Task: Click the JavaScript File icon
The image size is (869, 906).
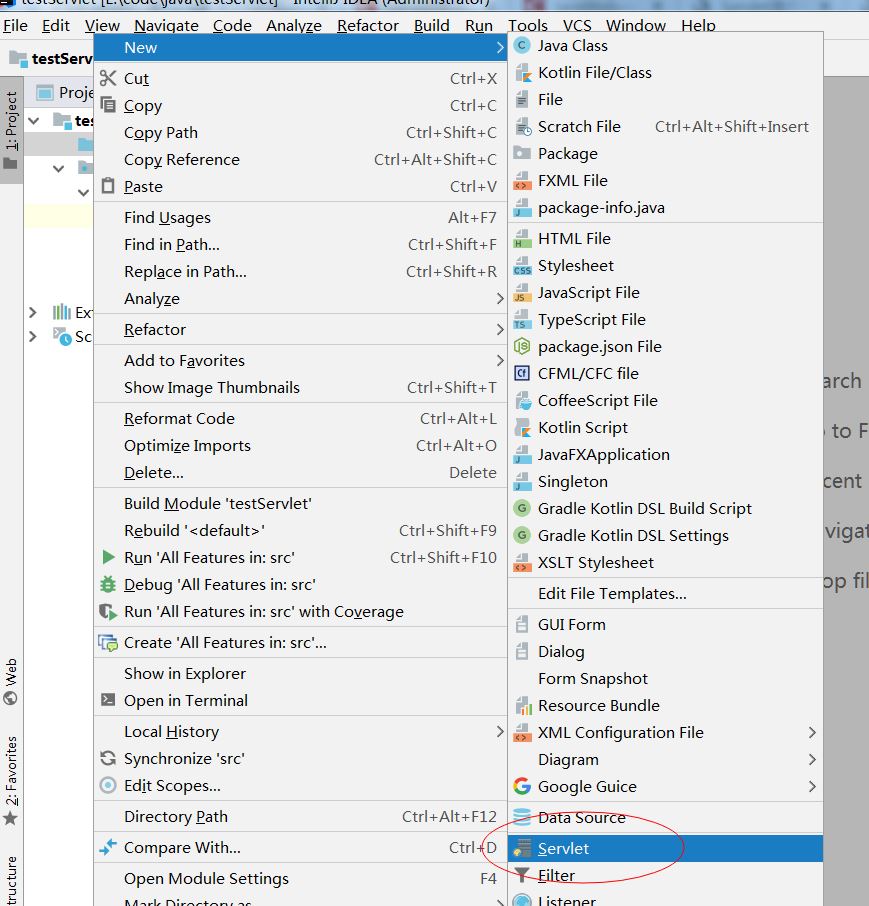Action: (522, 293)
